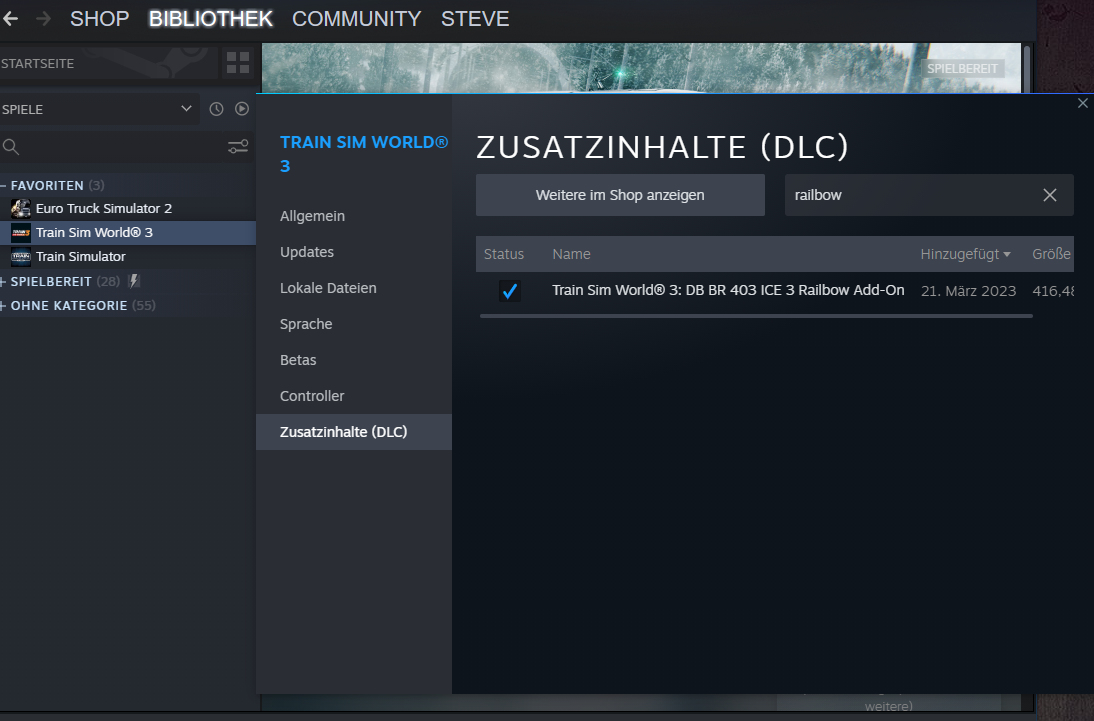Click lightning icon next to Spielbereit
Screen dimensions: 1094x721
(x=134, y=281)
